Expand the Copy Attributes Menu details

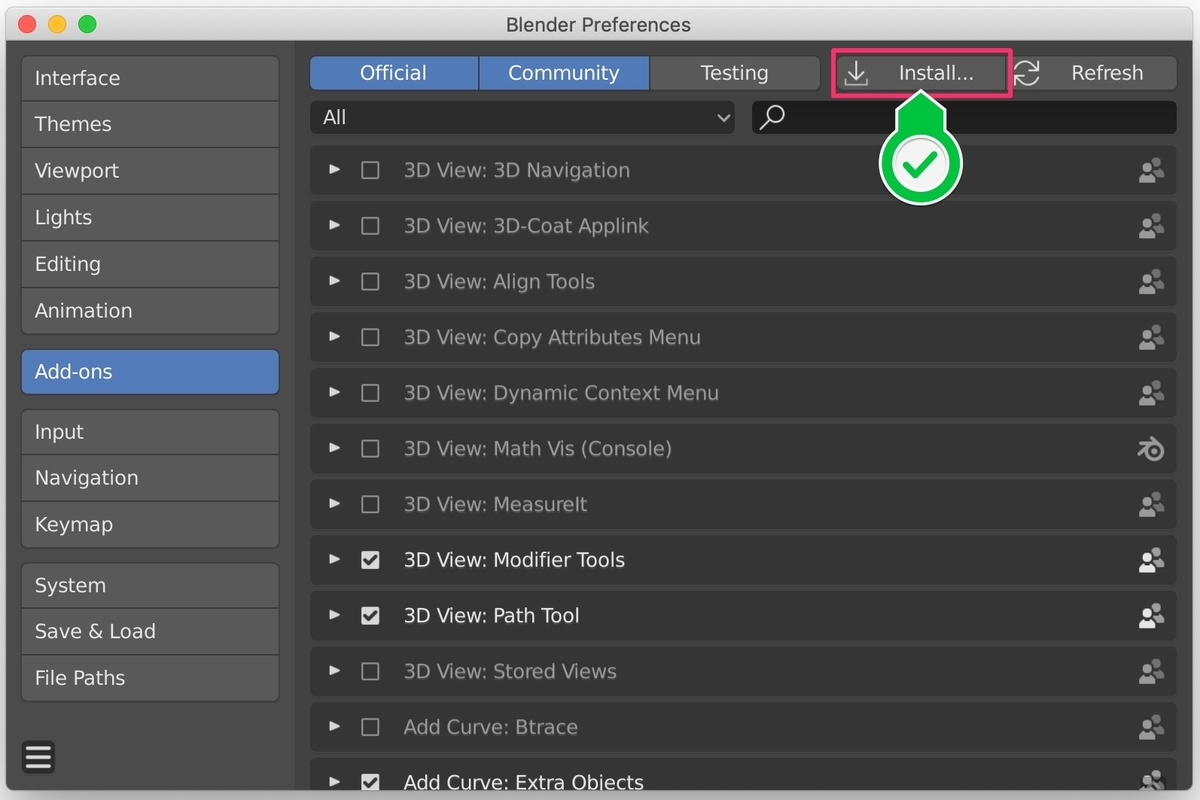[335, 337]
